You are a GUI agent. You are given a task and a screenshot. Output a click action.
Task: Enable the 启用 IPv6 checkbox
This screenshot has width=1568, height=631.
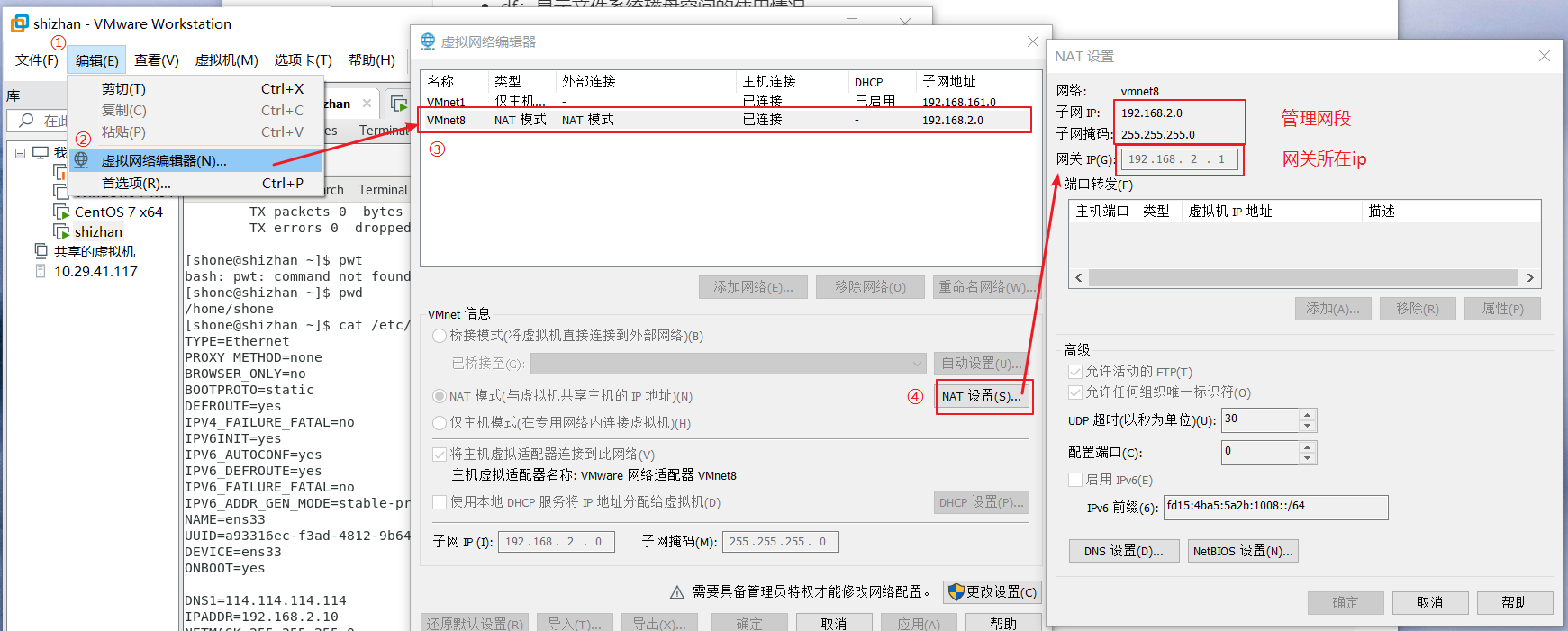point(1074,480)
